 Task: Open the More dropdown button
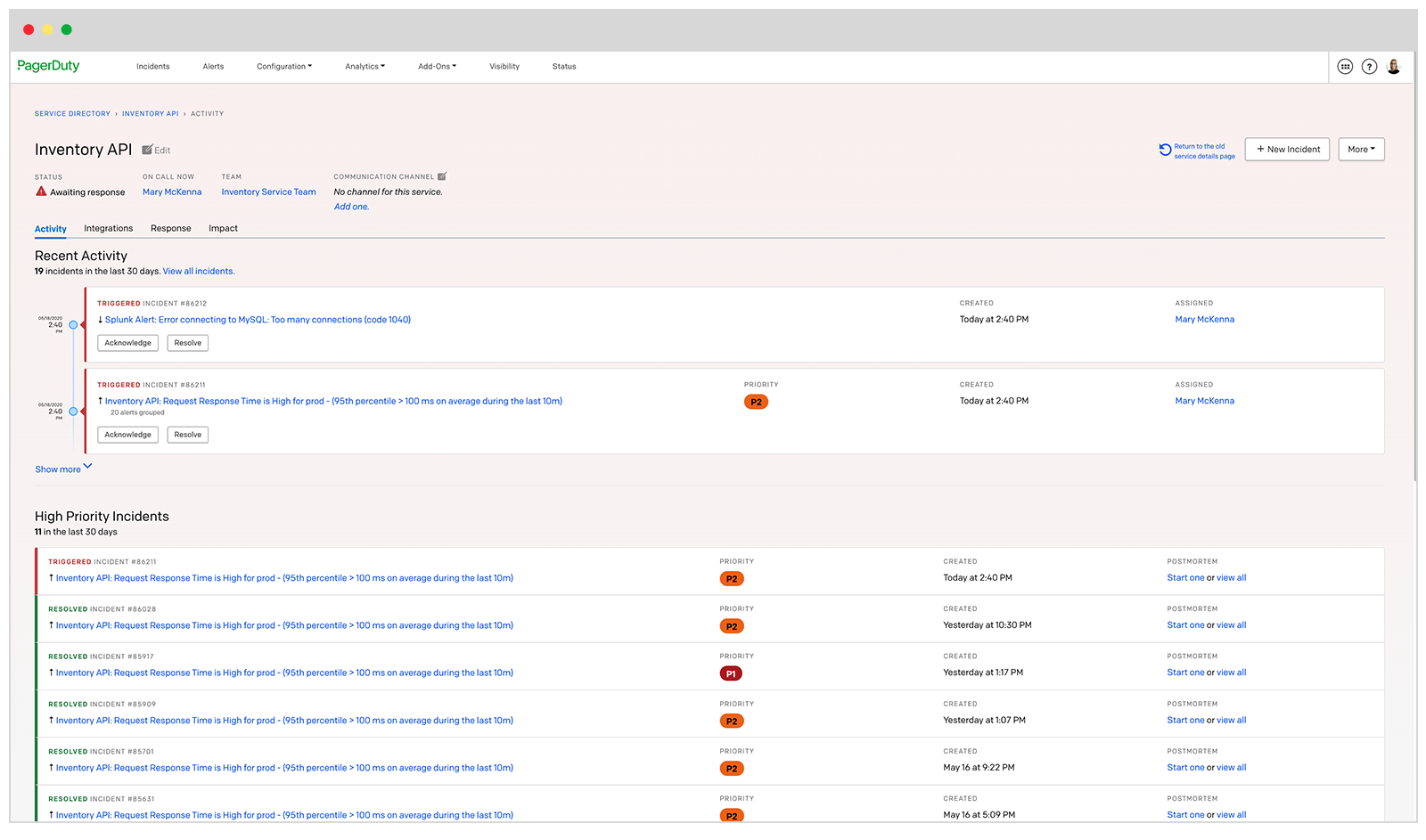(1361, 150)
